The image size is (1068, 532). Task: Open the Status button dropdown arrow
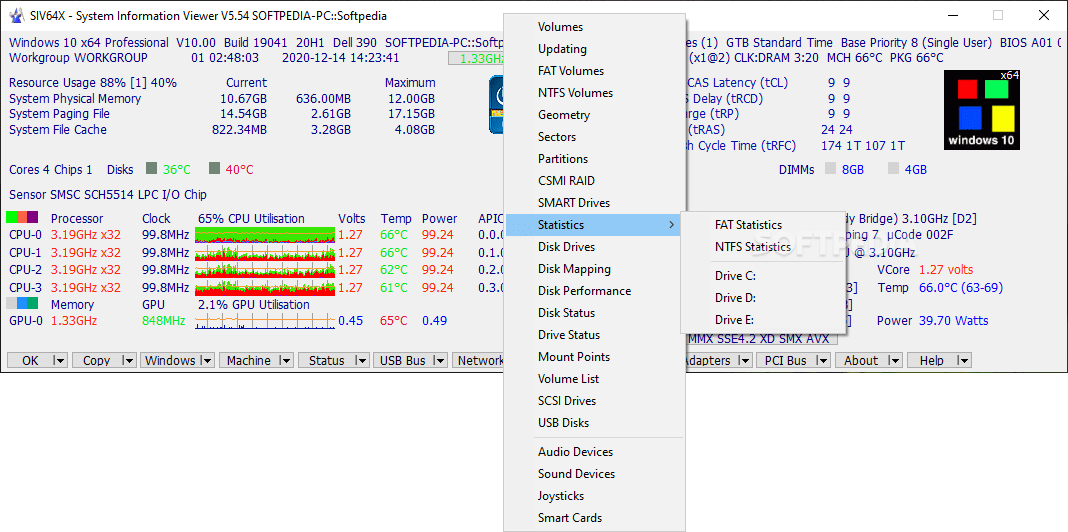click(361, 361)
